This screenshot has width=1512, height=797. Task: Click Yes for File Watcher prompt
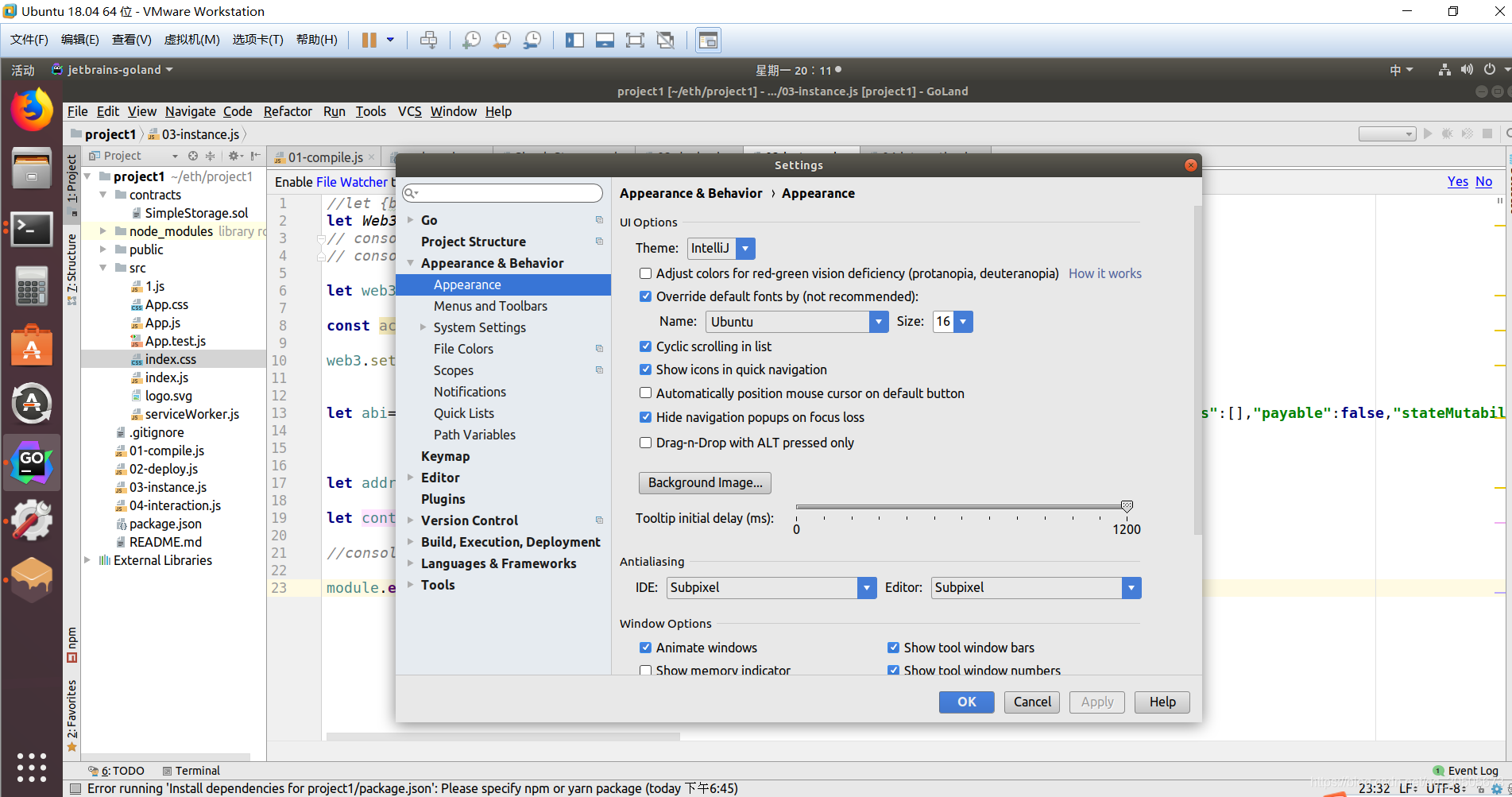coord(1457,182)
